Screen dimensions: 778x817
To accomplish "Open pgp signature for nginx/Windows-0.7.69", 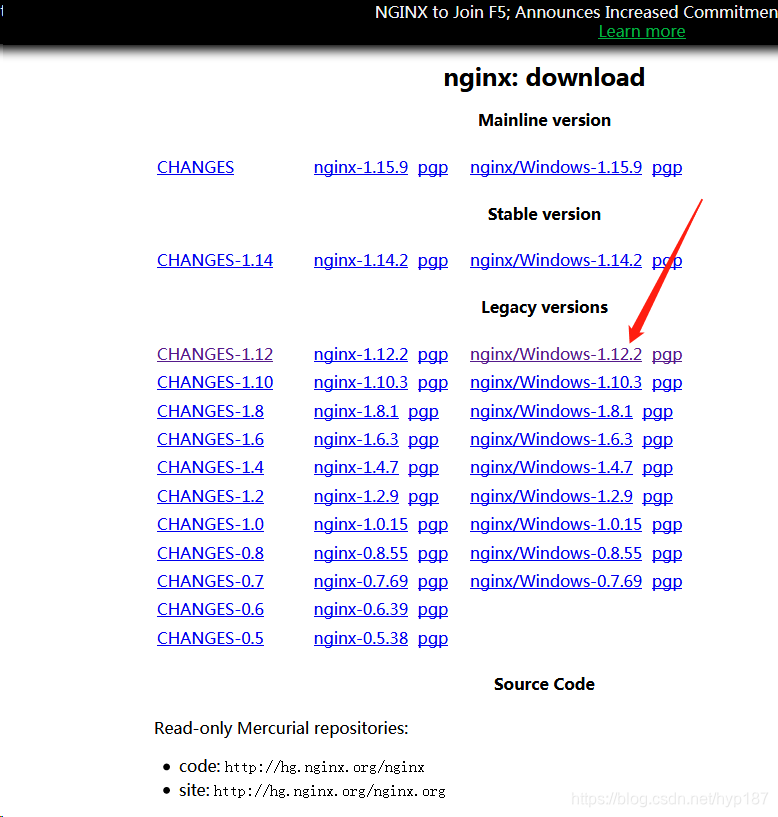I will (x=666, y=582).
